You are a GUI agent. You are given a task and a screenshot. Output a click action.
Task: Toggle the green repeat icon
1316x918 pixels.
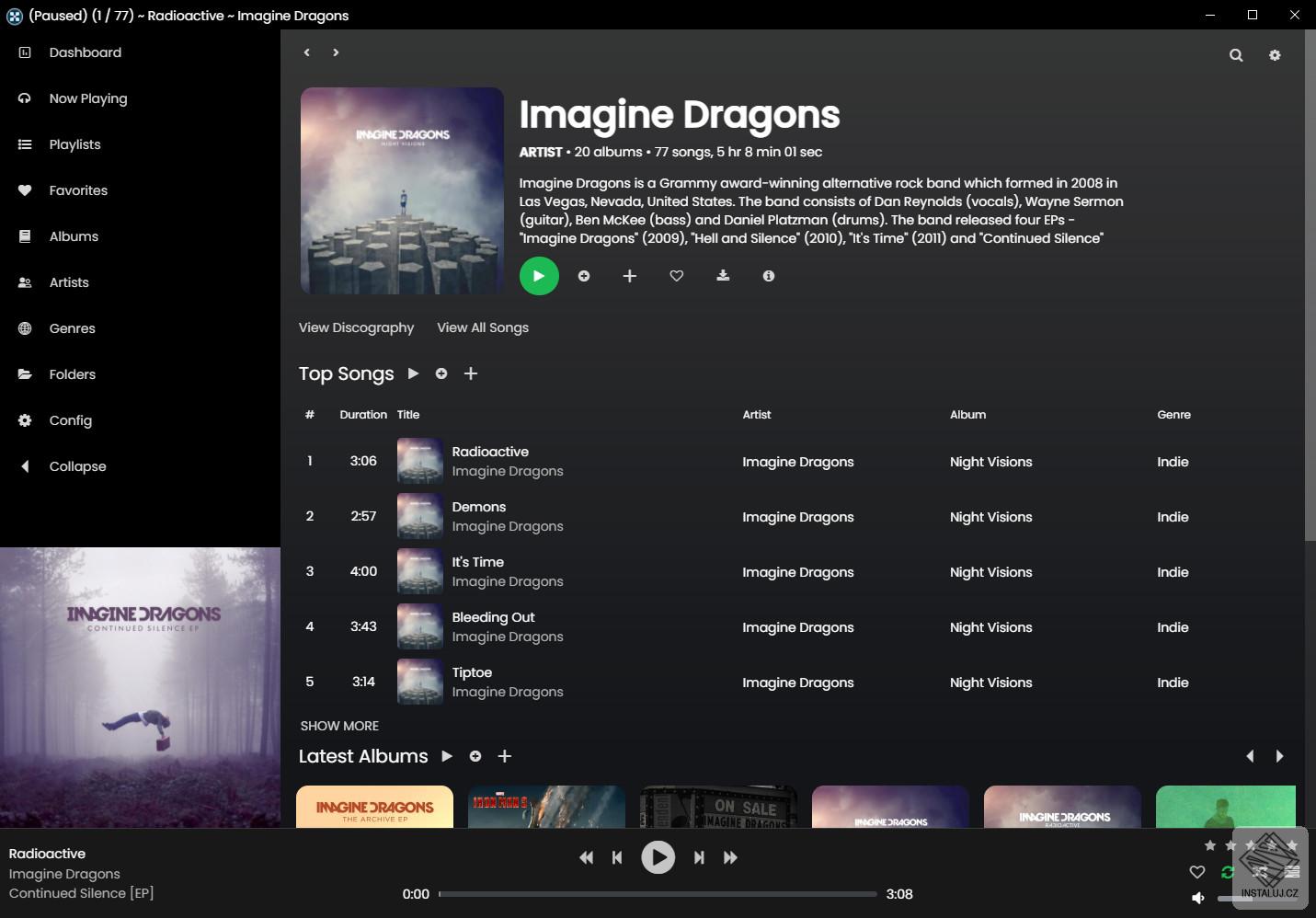[x=1228, y=872]
